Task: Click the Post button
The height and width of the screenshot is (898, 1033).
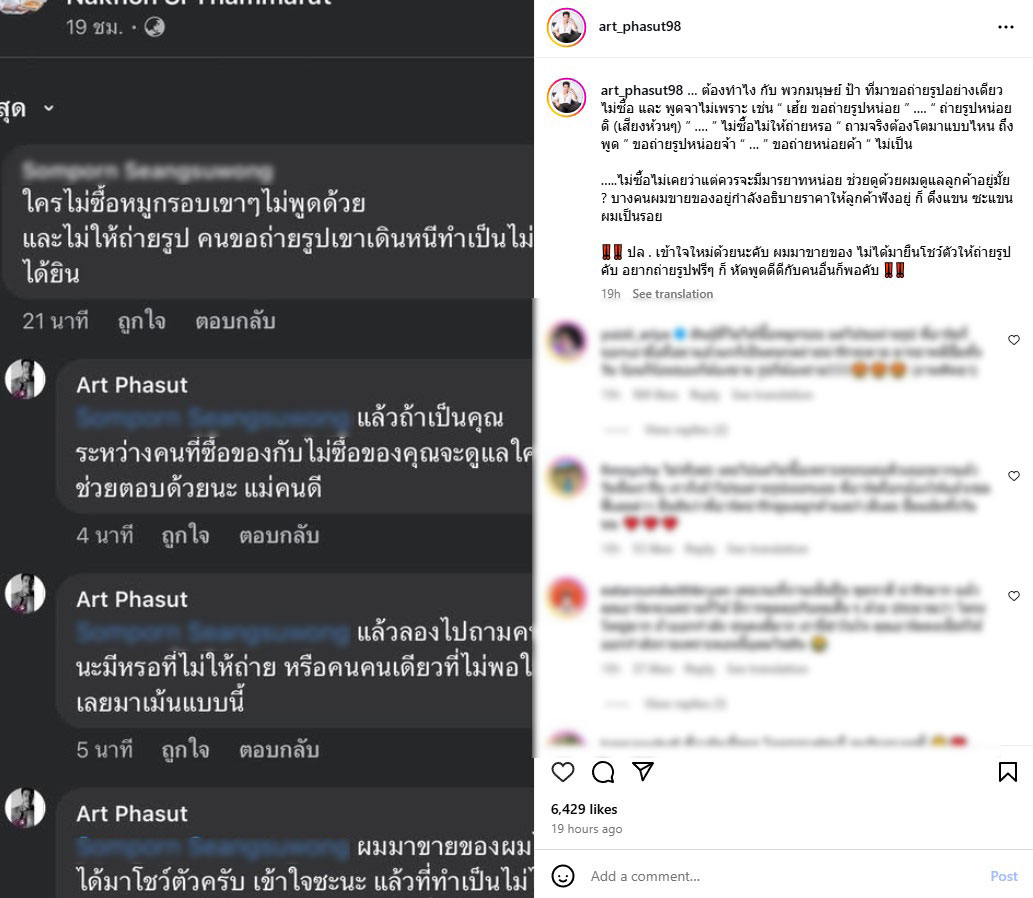Action: coord(1004,876)
